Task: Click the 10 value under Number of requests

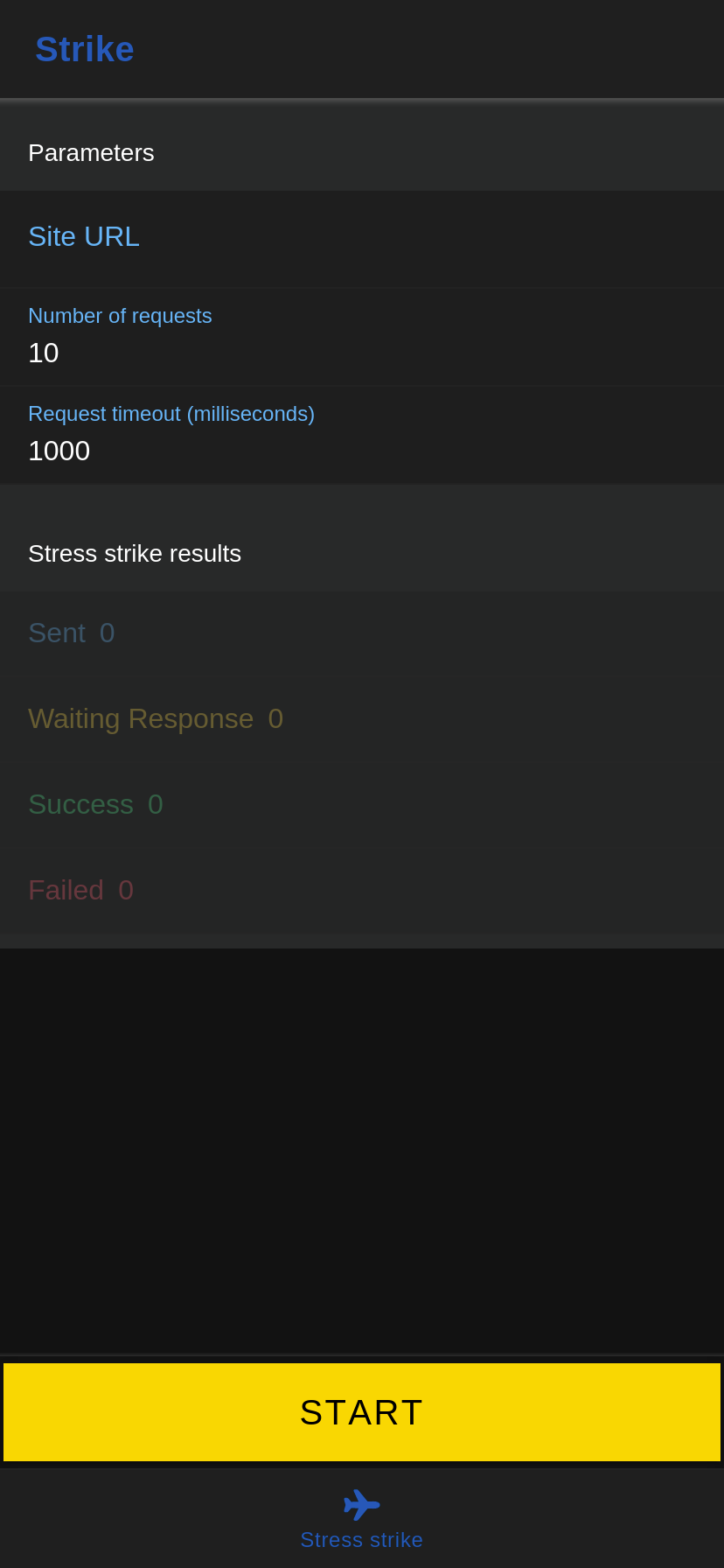Action: (43, 353)
